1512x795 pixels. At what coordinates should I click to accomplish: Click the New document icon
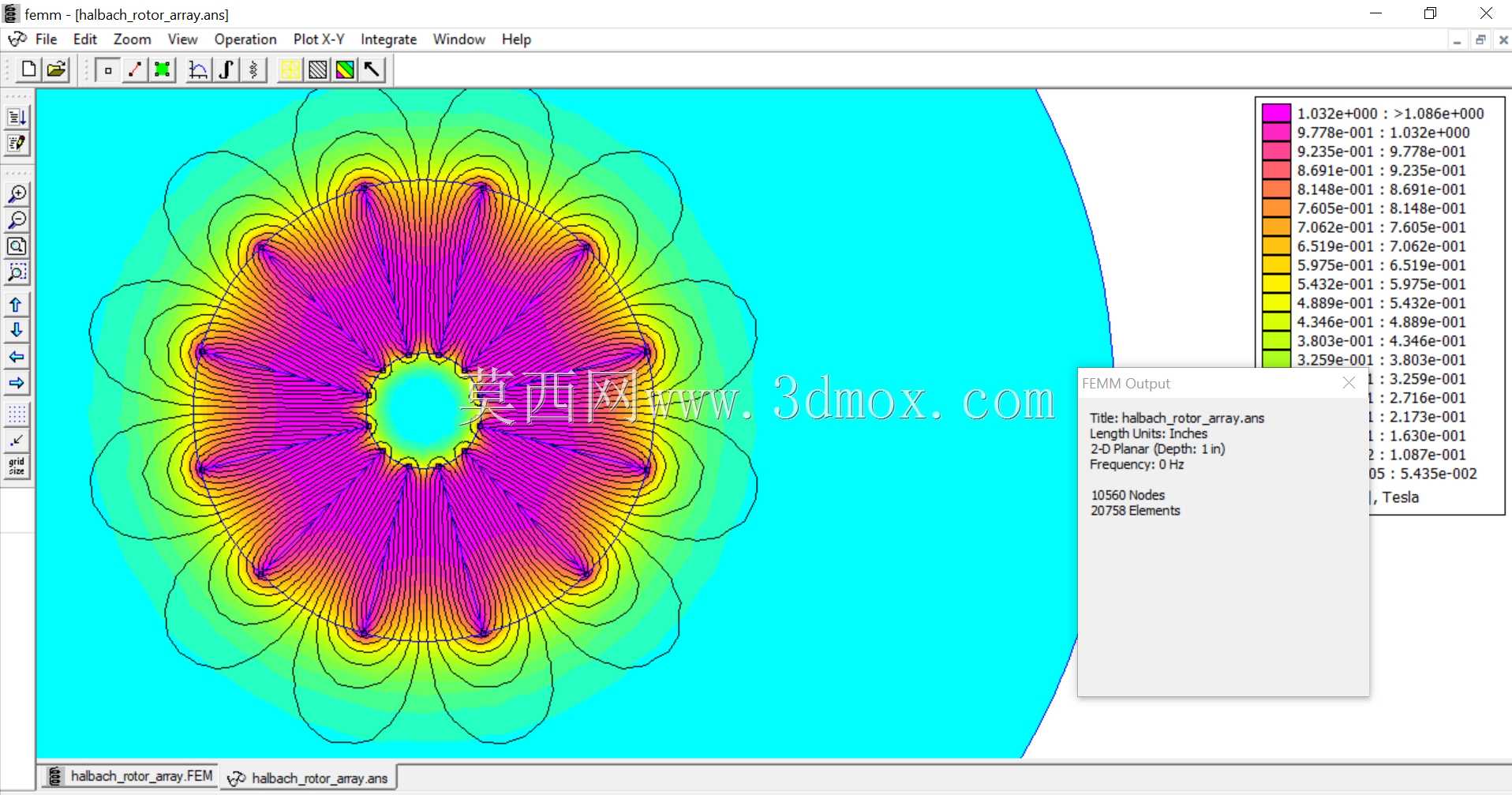(x=28, y=69)
